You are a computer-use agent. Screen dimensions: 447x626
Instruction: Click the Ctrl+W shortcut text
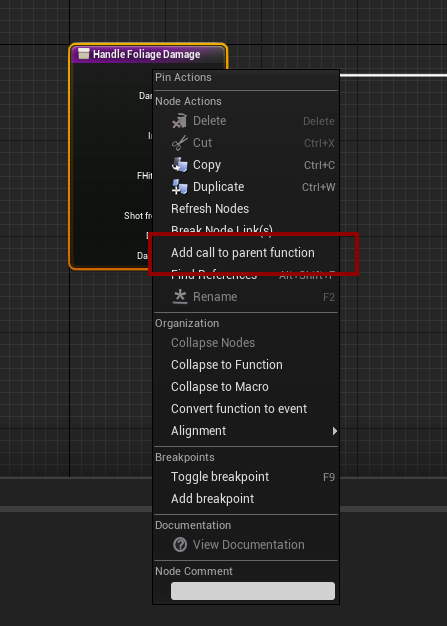(x=318, y=187)
